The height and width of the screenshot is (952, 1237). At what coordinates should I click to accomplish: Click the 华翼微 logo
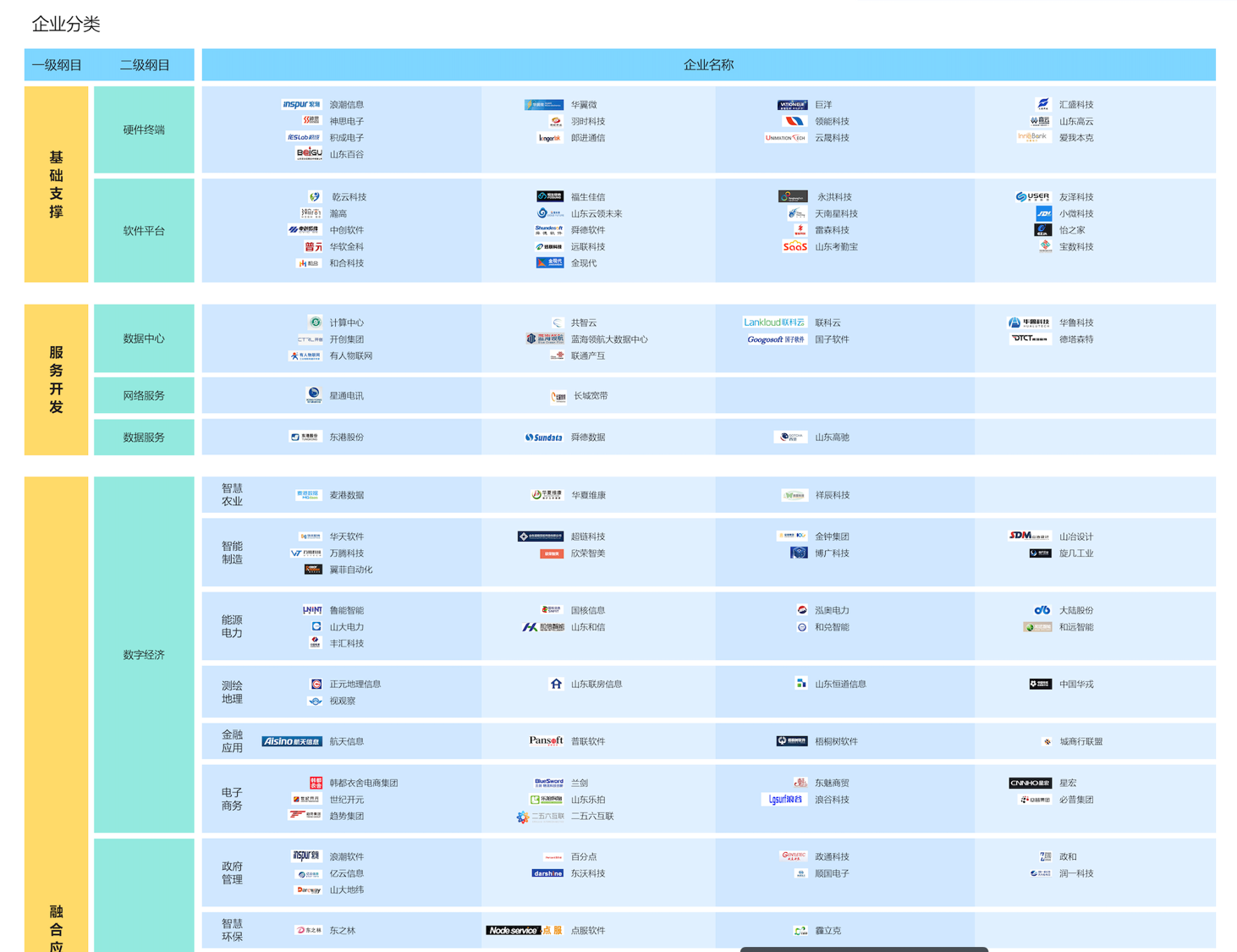click(x=544, y=105)
